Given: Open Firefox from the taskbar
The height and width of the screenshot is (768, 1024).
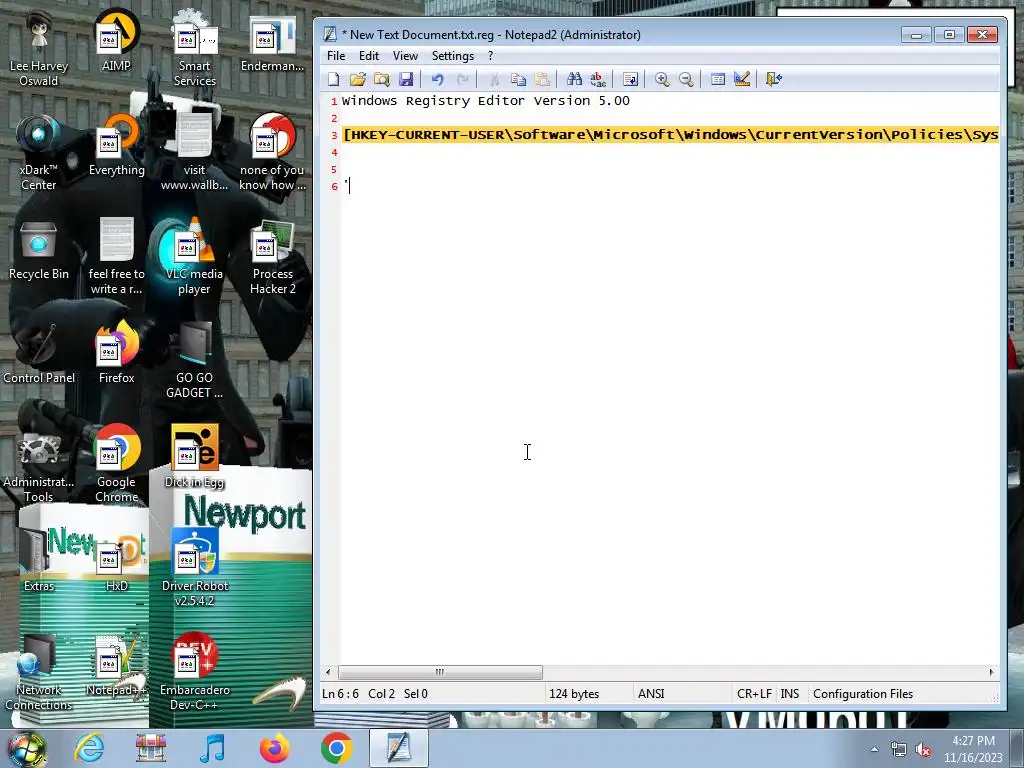Looking at the screenshot, I should (x=274, y=748).
